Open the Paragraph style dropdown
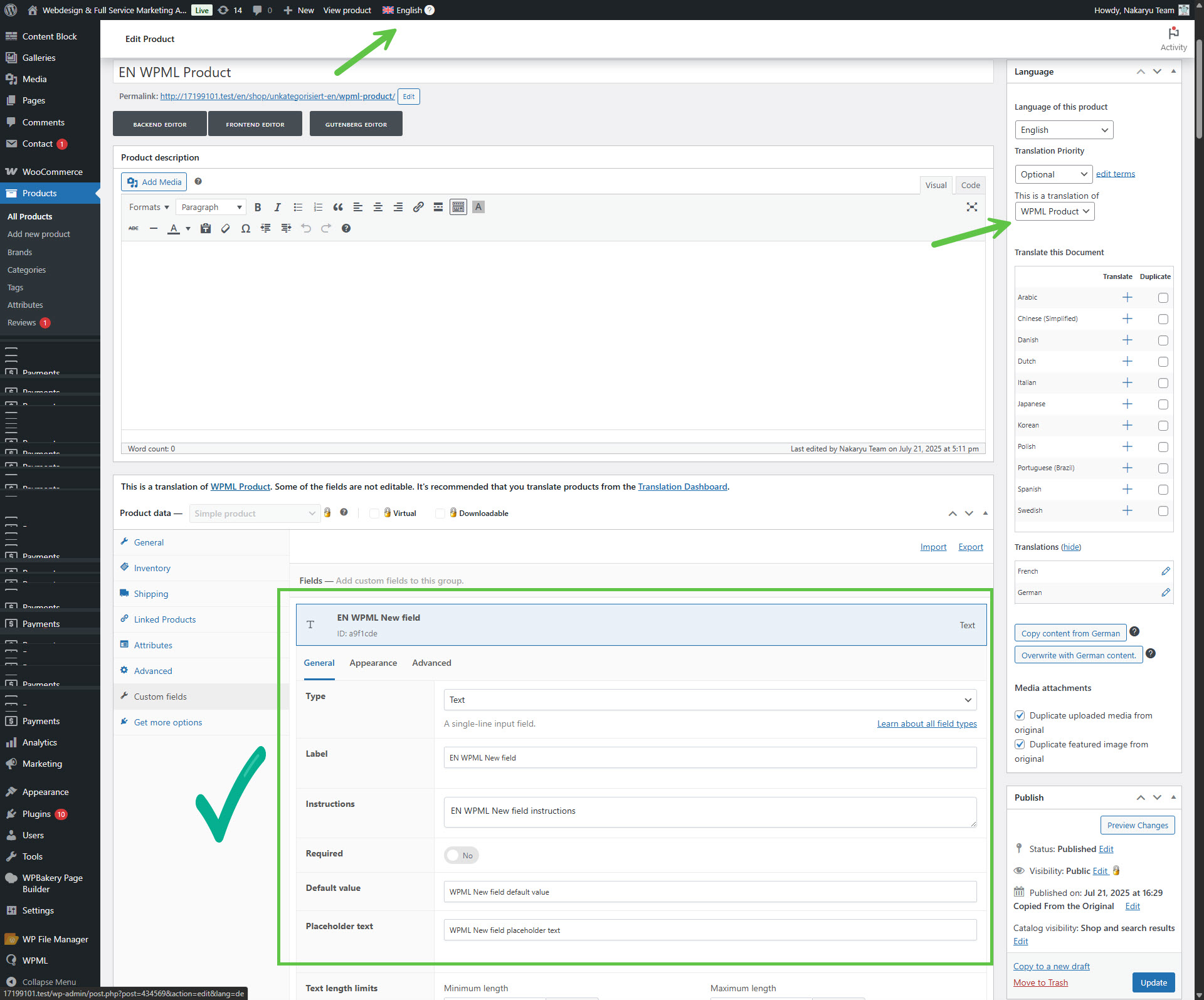 point(211,207)
